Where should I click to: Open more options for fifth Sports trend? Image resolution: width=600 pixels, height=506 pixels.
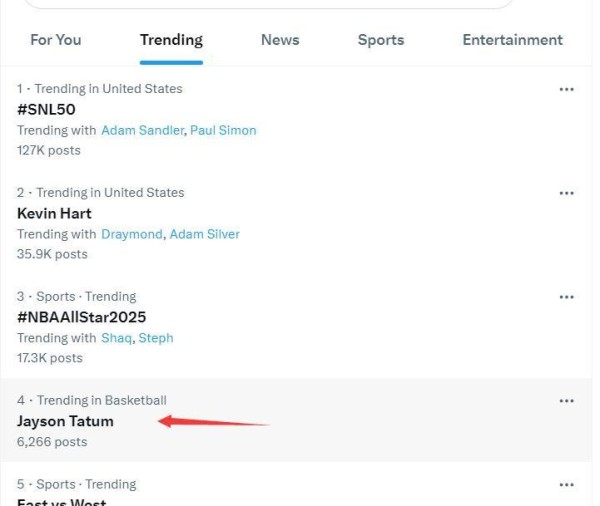[566, 485]
